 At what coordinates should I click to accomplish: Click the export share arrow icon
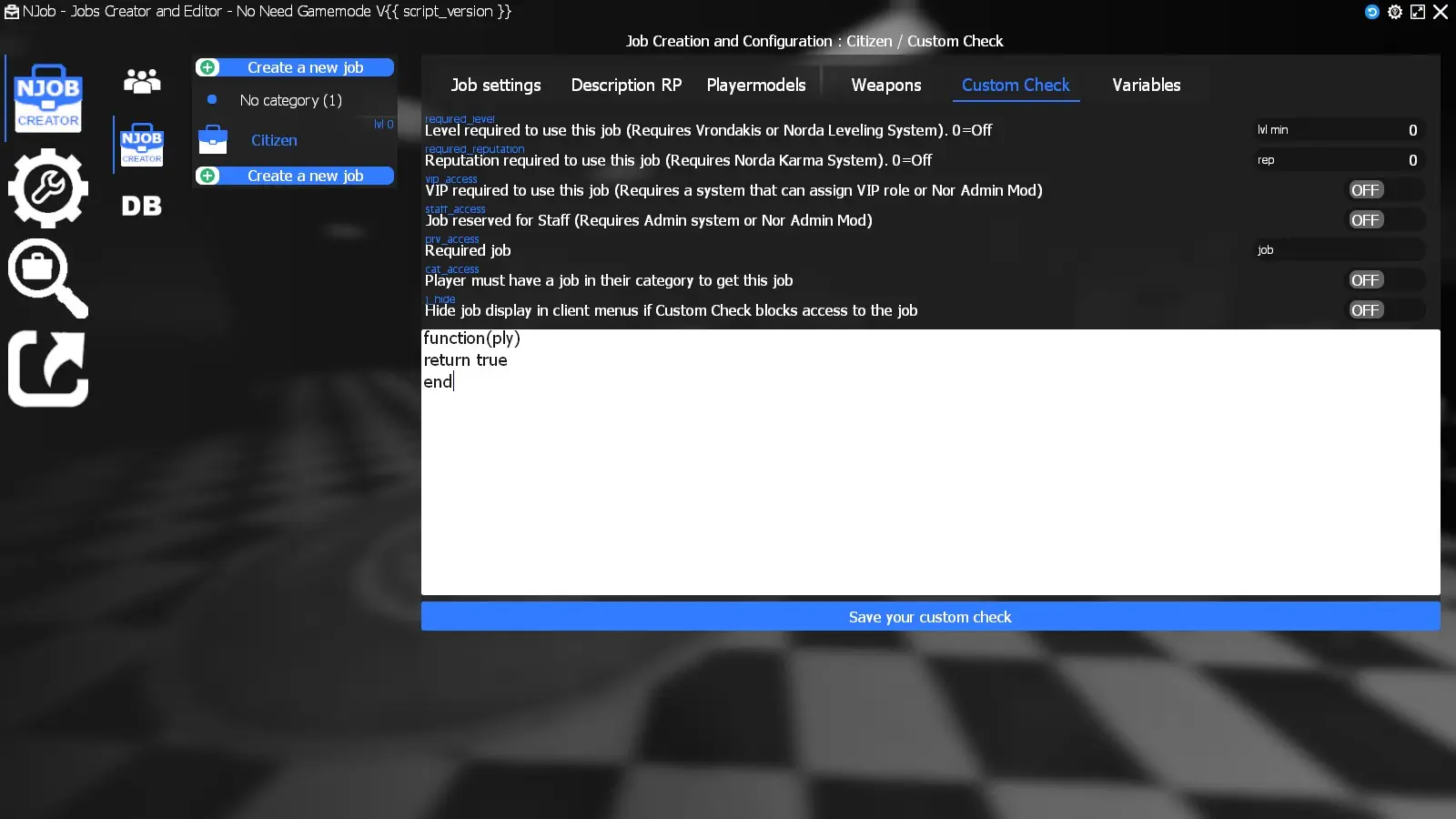pos(48,369)
